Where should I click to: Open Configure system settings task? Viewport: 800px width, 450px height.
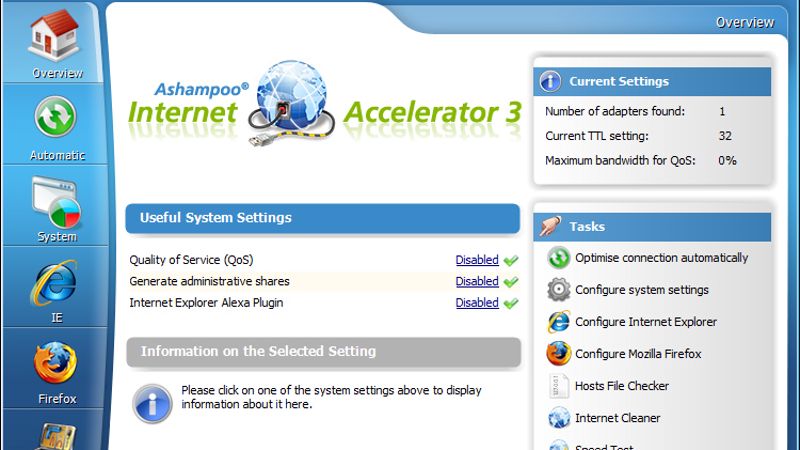pyautogui.click(x=642, y=290)
